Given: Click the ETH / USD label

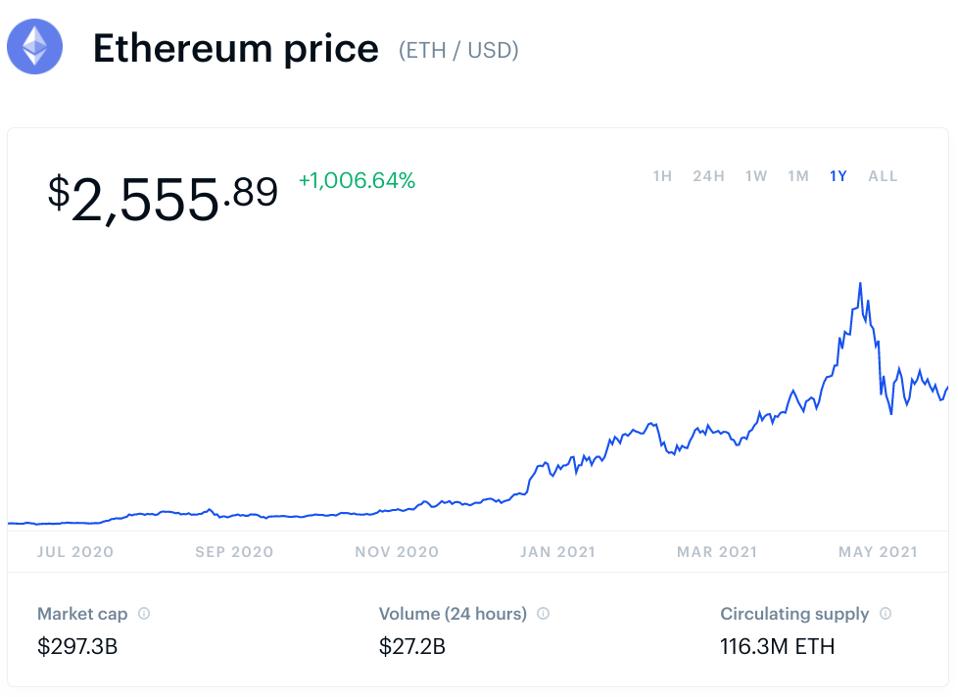Looking at the screenshot, I should coord(458,48).
